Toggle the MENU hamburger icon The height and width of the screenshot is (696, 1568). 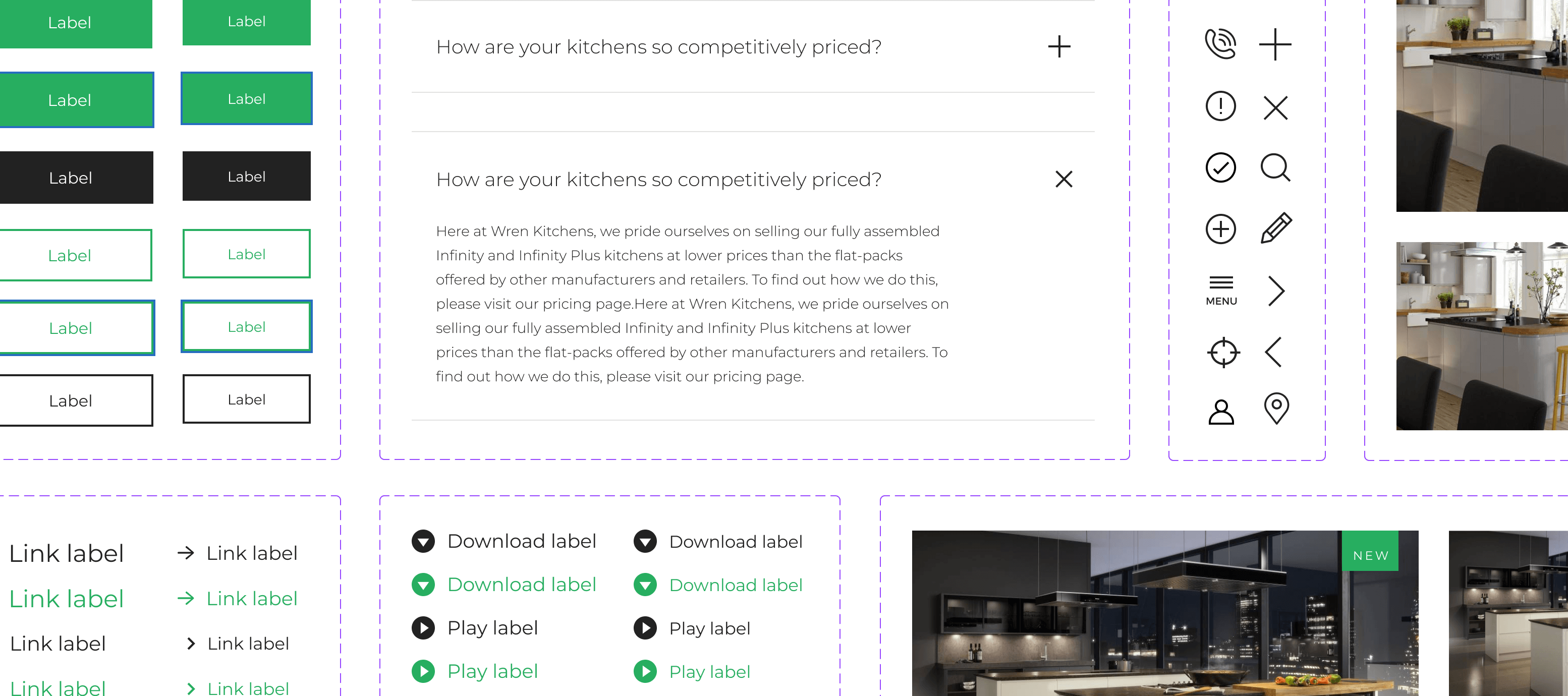pos(1221,288)
